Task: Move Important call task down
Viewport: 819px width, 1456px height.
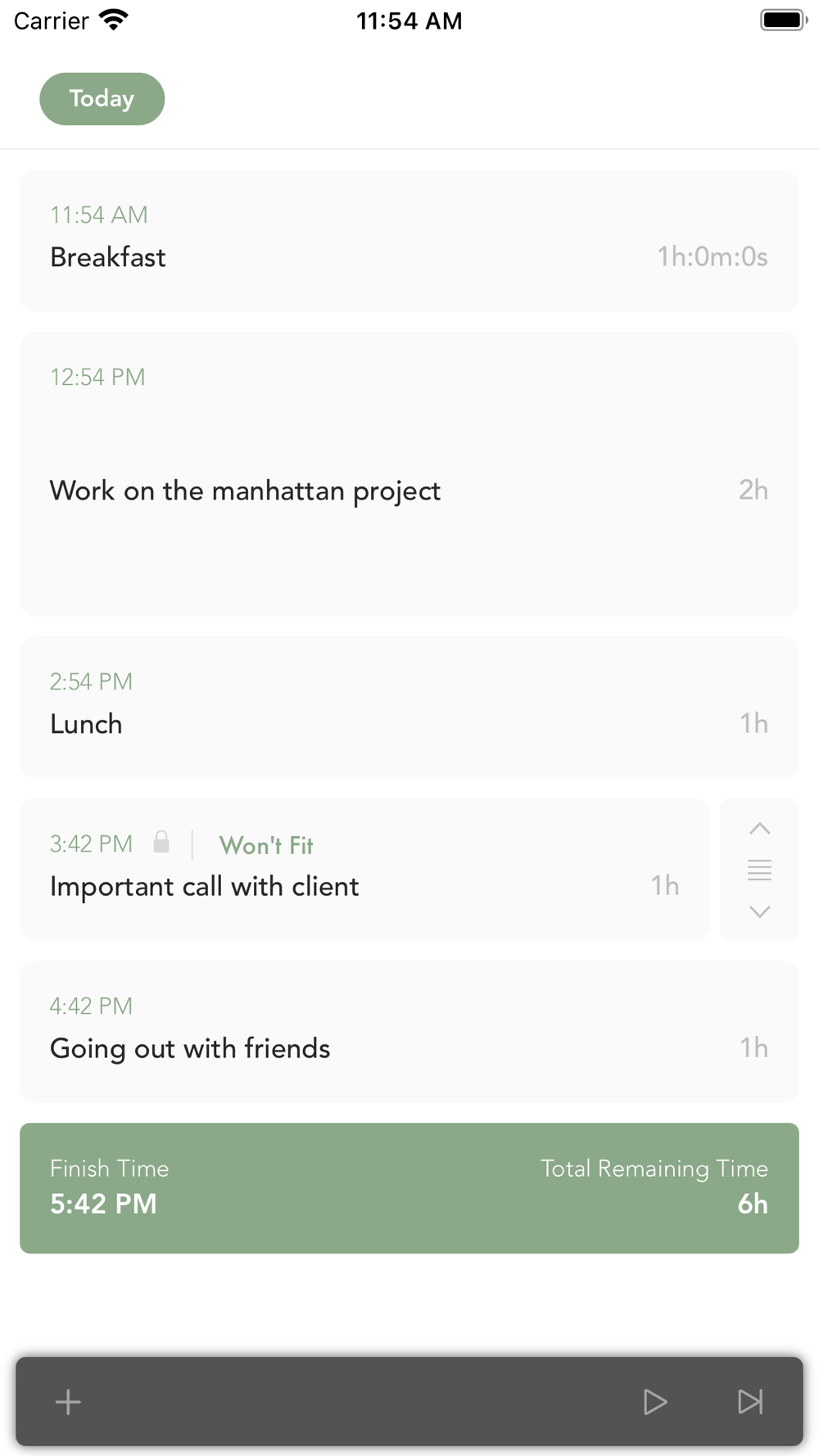Action: [x=759, y=911]
